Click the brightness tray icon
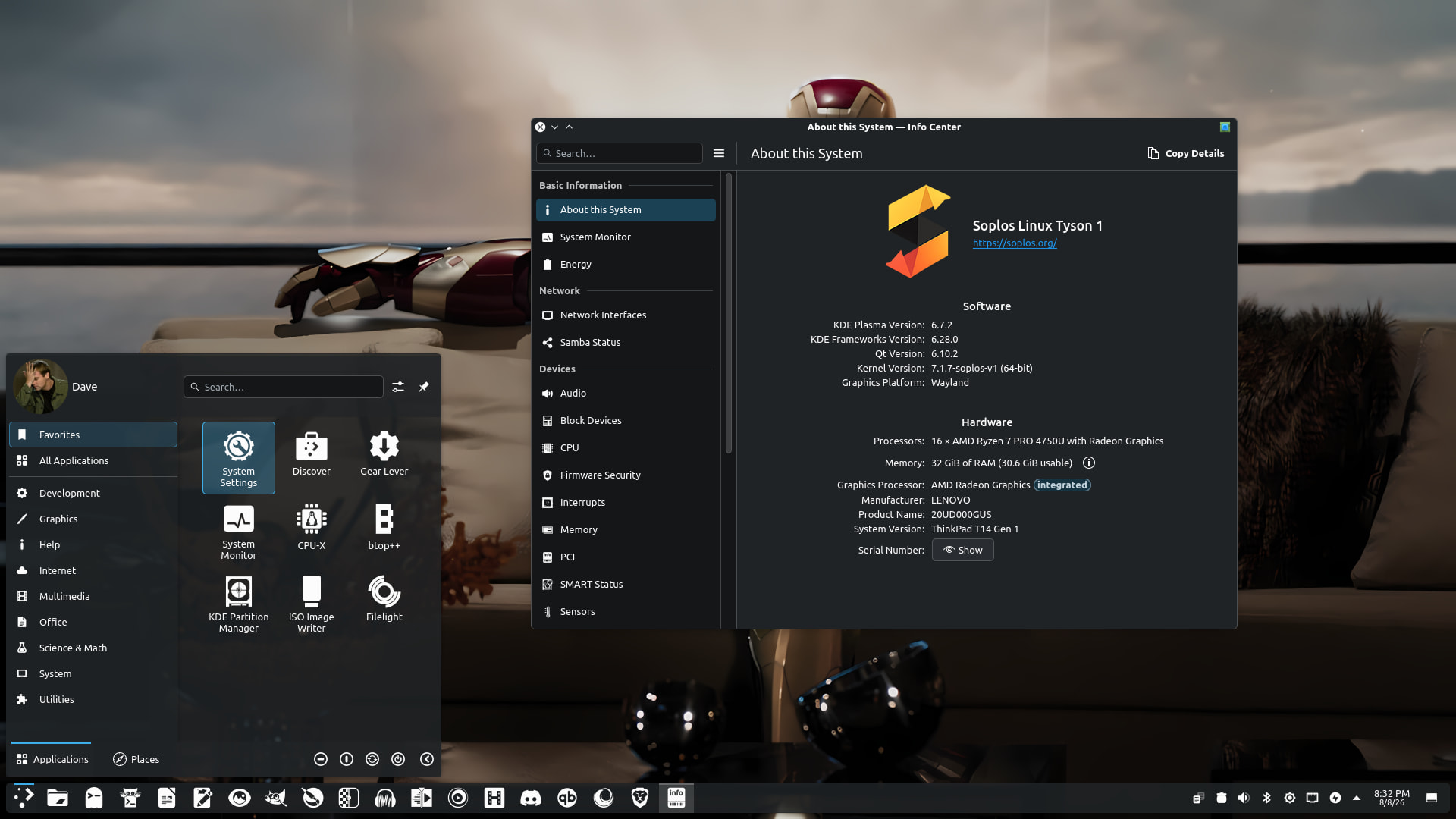1456x819 pixels. [1290, 798]
